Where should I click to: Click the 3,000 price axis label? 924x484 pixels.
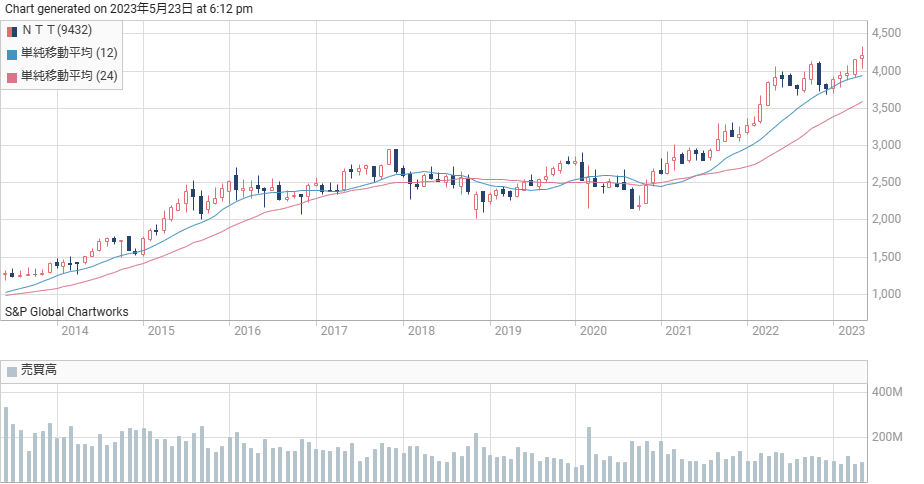point(886,145)
